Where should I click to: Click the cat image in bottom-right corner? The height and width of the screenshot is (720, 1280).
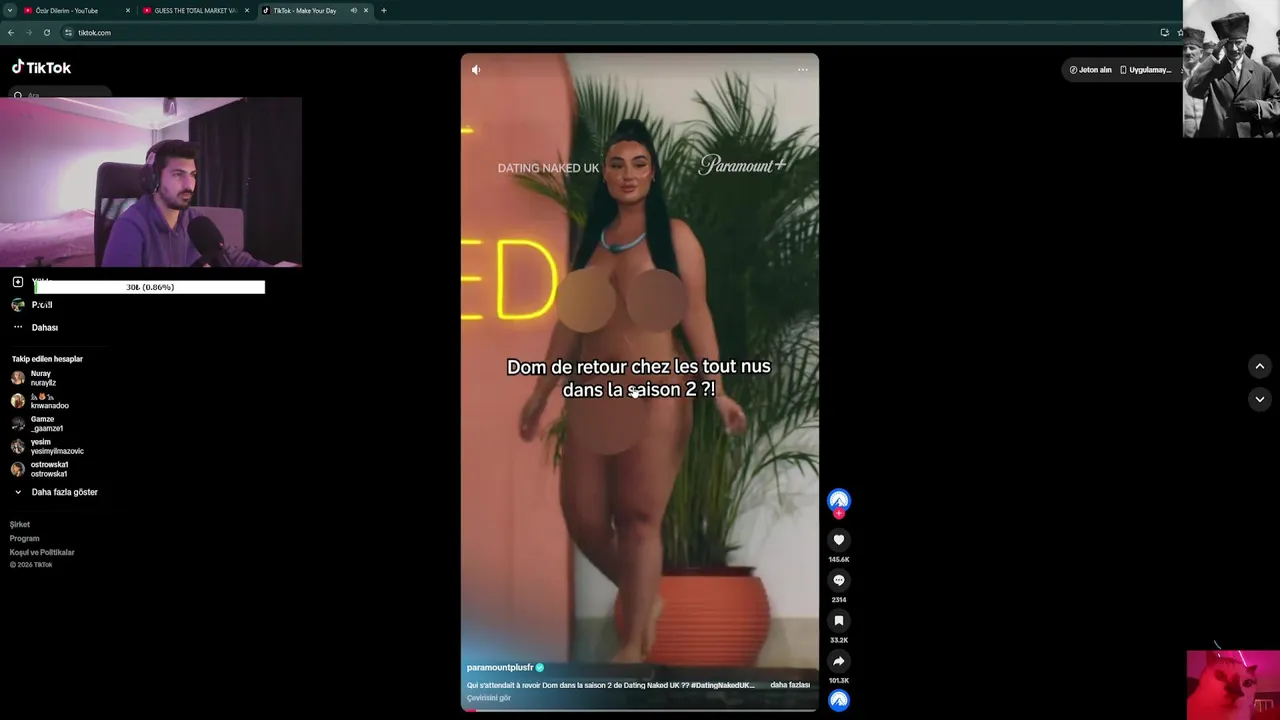(1233, 685)
